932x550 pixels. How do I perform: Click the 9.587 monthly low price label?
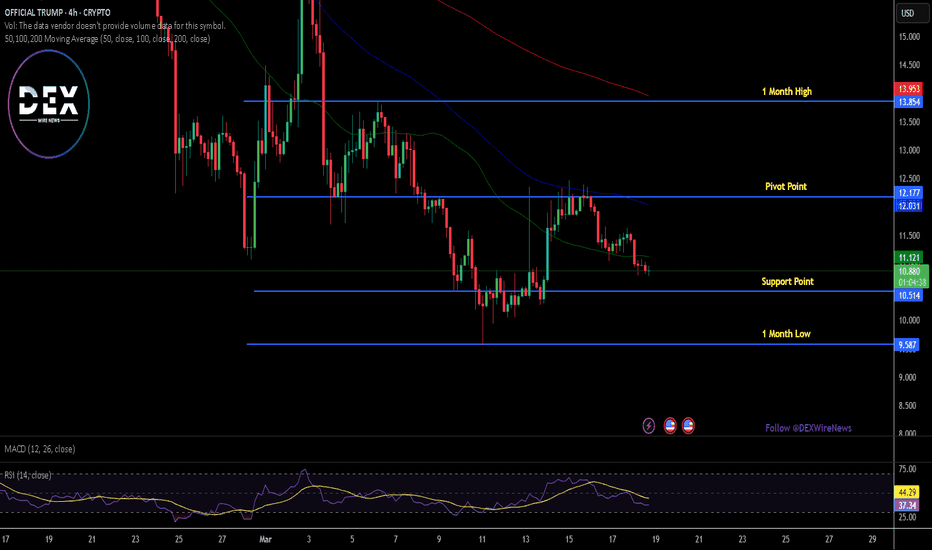pyautogui.click(x=906, y=345)
